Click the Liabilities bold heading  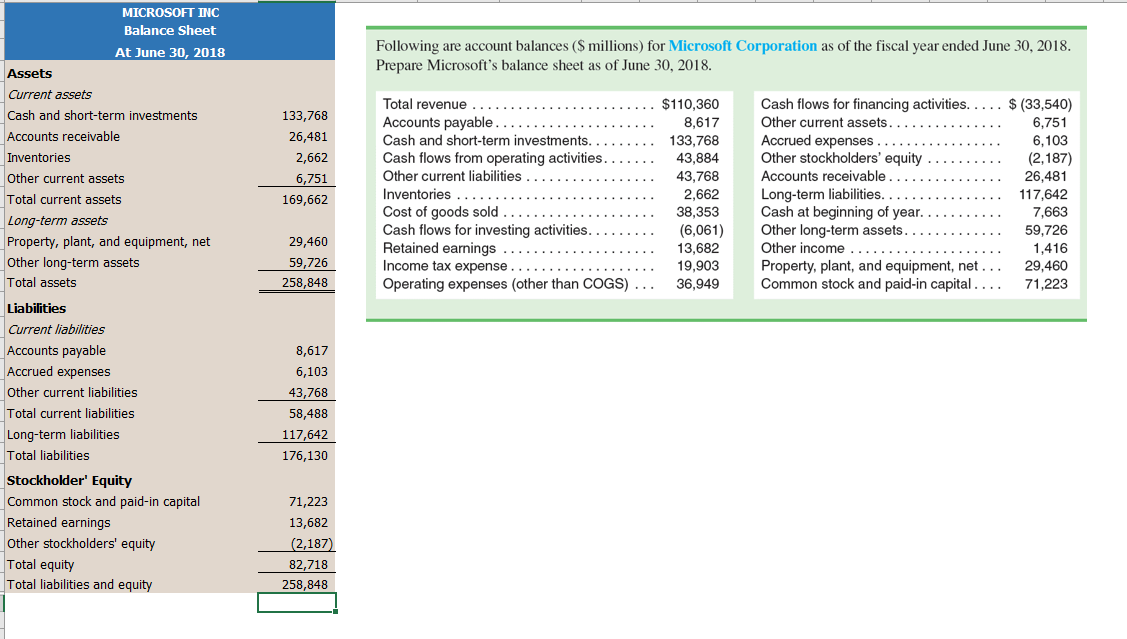pos(36,308)
